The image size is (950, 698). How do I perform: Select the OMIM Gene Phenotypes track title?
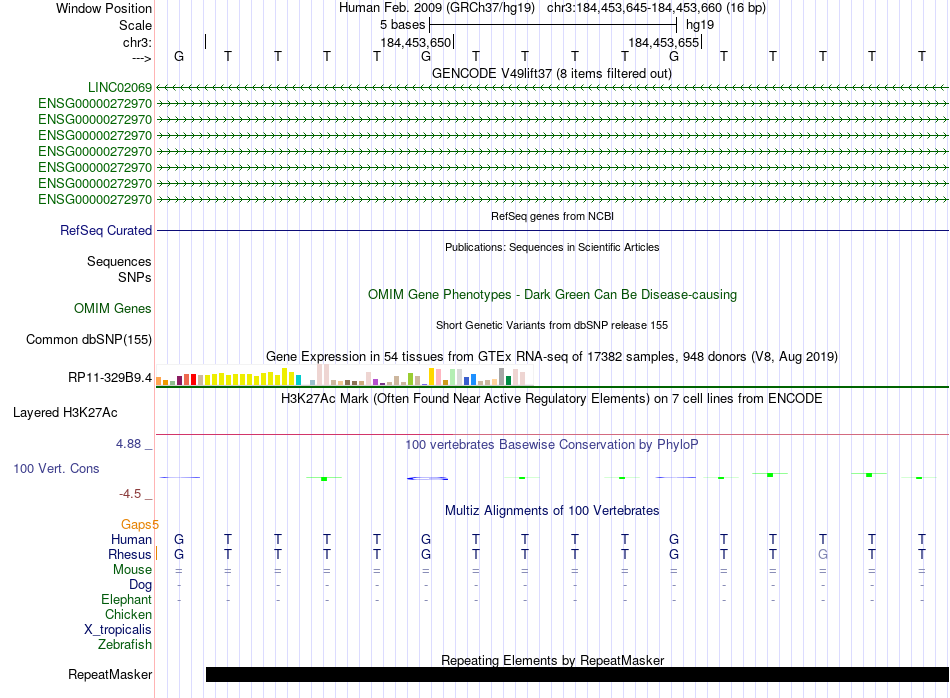553,294
